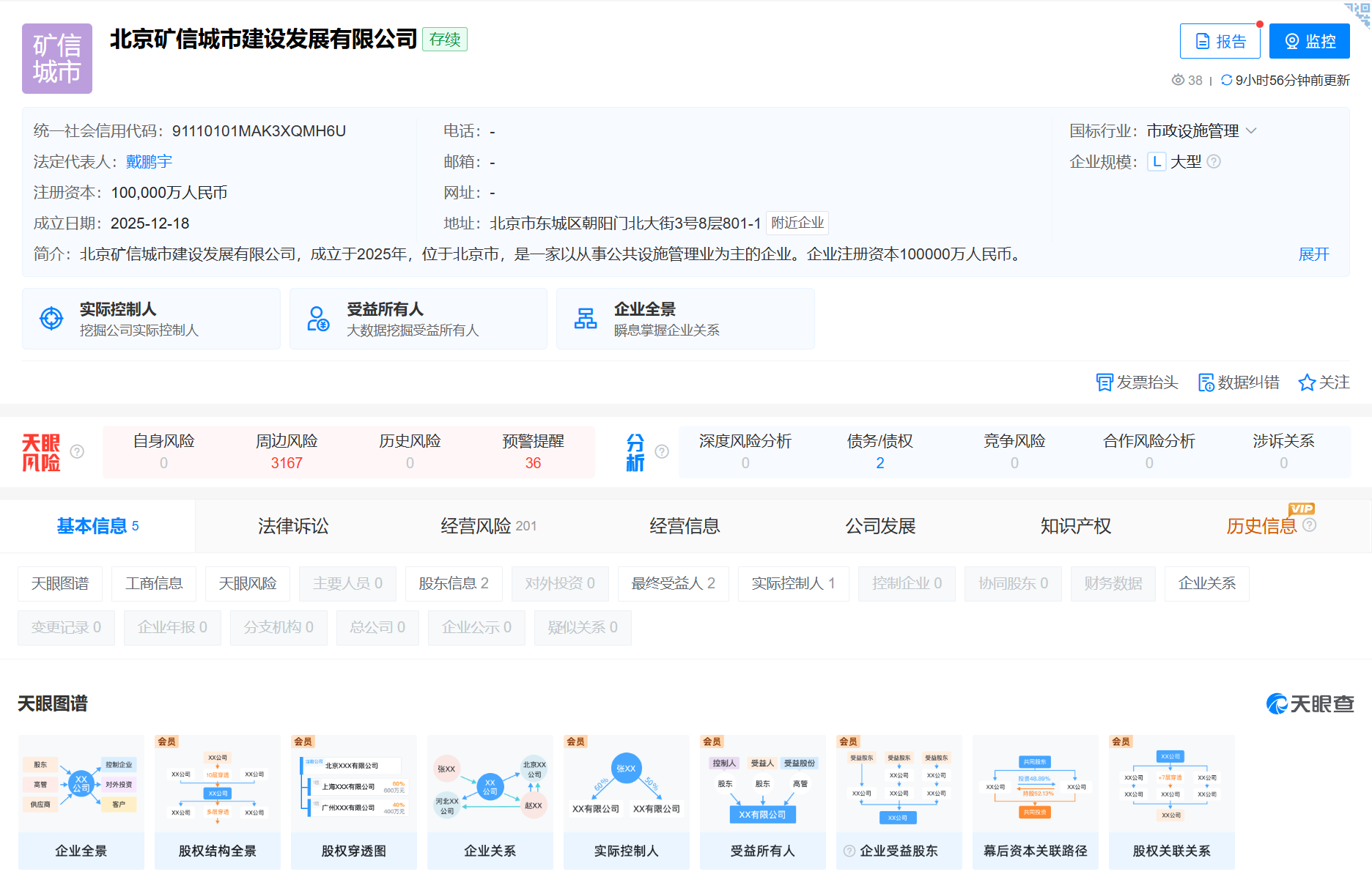Click the help icon next to 分析
The image size is (1372, 880).
(662, 451)
